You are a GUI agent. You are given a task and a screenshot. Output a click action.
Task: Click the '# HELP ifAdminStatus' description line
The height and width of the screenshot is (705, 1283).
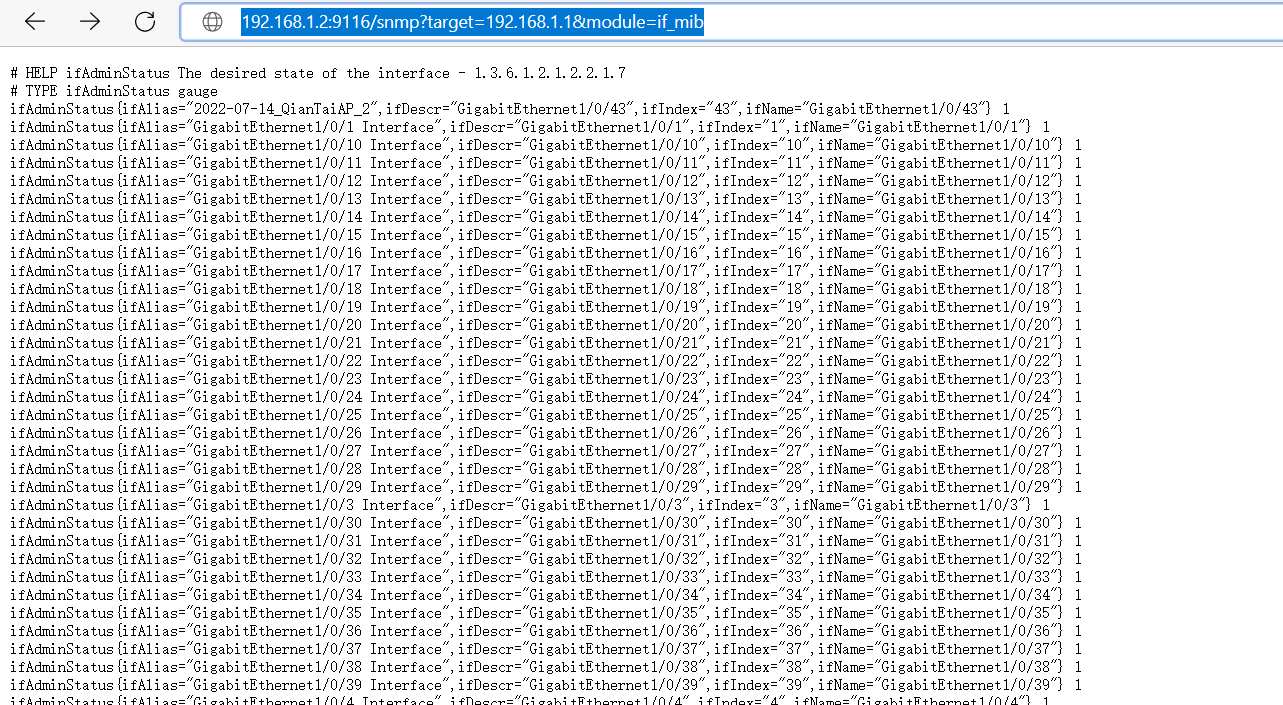(318, 73)
